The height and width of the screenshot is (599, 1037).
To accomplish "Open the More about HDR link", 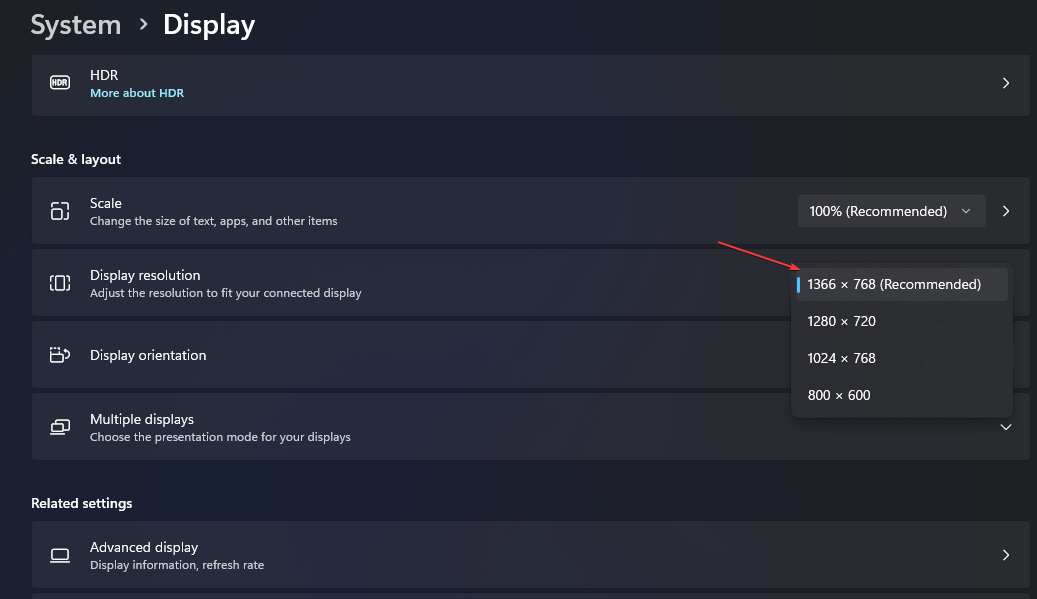I will [x=137, y=93].
